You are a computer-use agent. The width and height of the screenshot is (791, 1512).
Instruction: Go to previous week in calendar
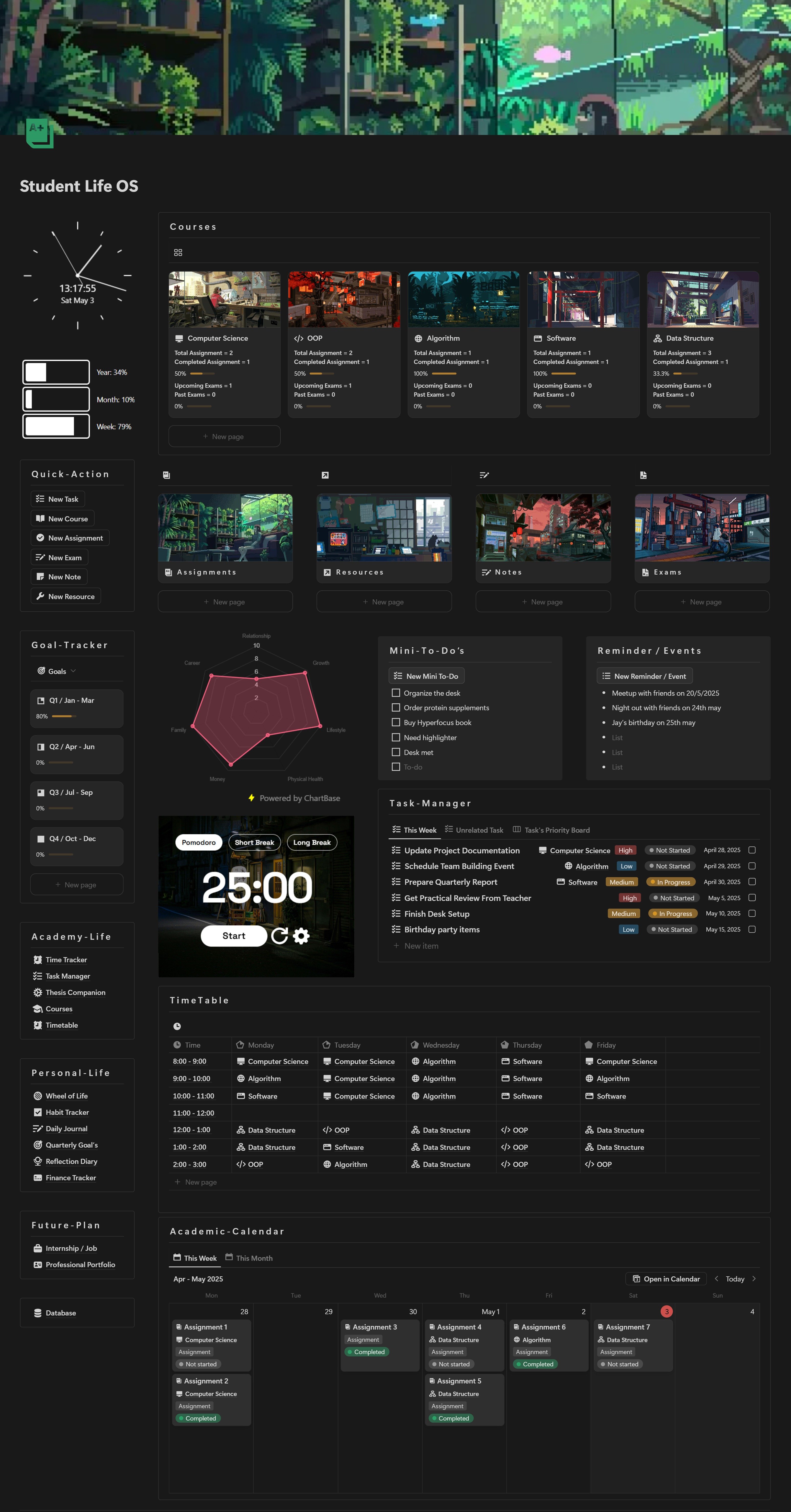(x=716, y=1278)
